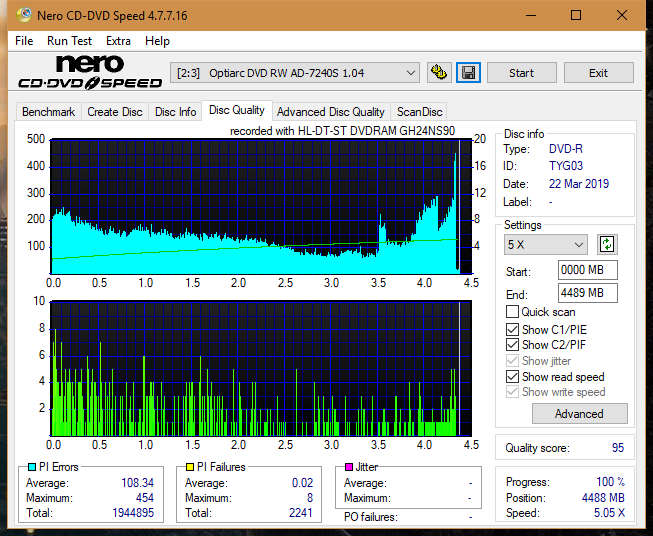653x536 pixels.
Task: Click the save floppy disk icon
Action: click(x=469, y=73)
